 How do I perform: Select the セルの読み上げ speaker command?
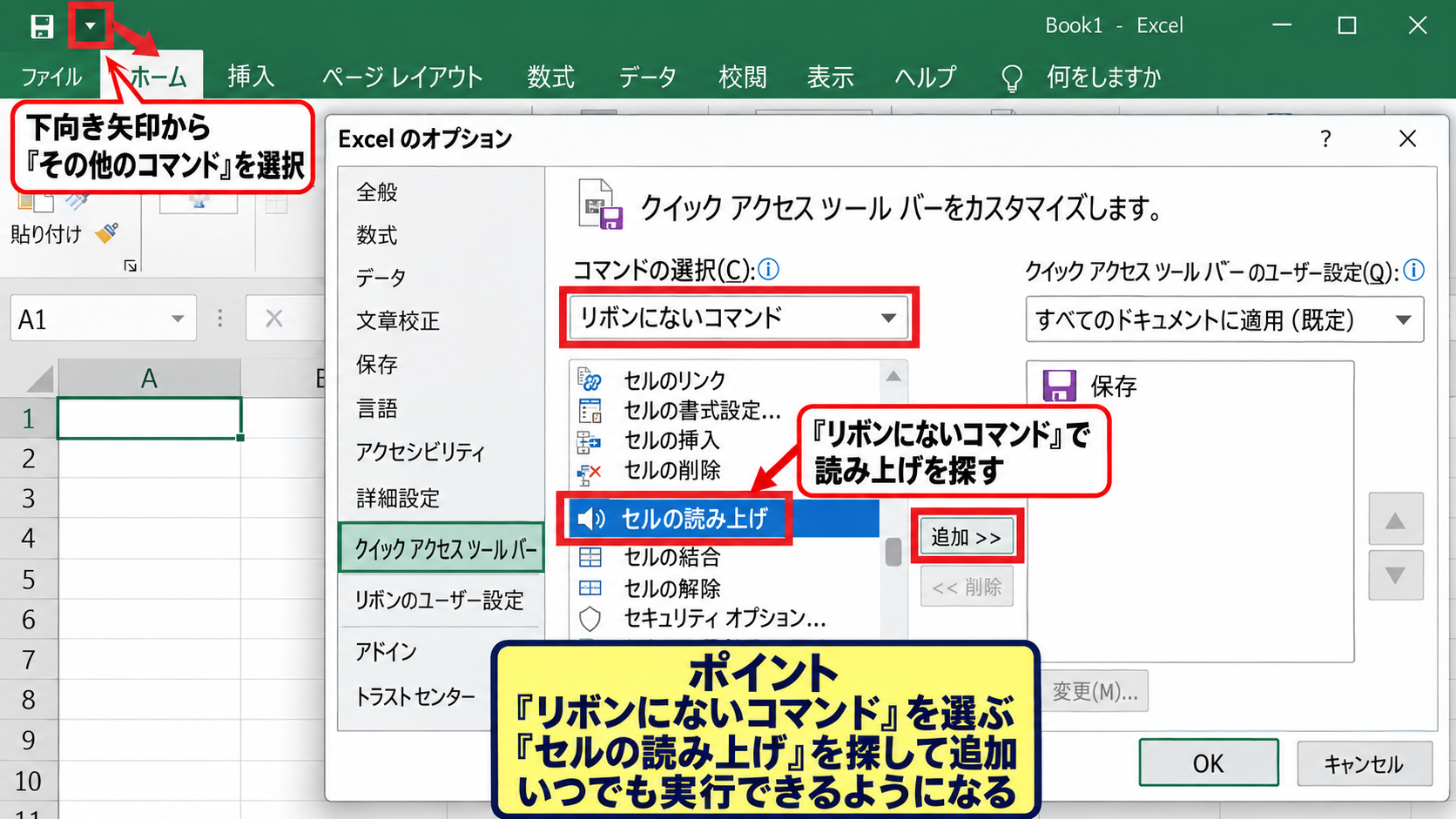pyautogui.click(x=725, y=519)
